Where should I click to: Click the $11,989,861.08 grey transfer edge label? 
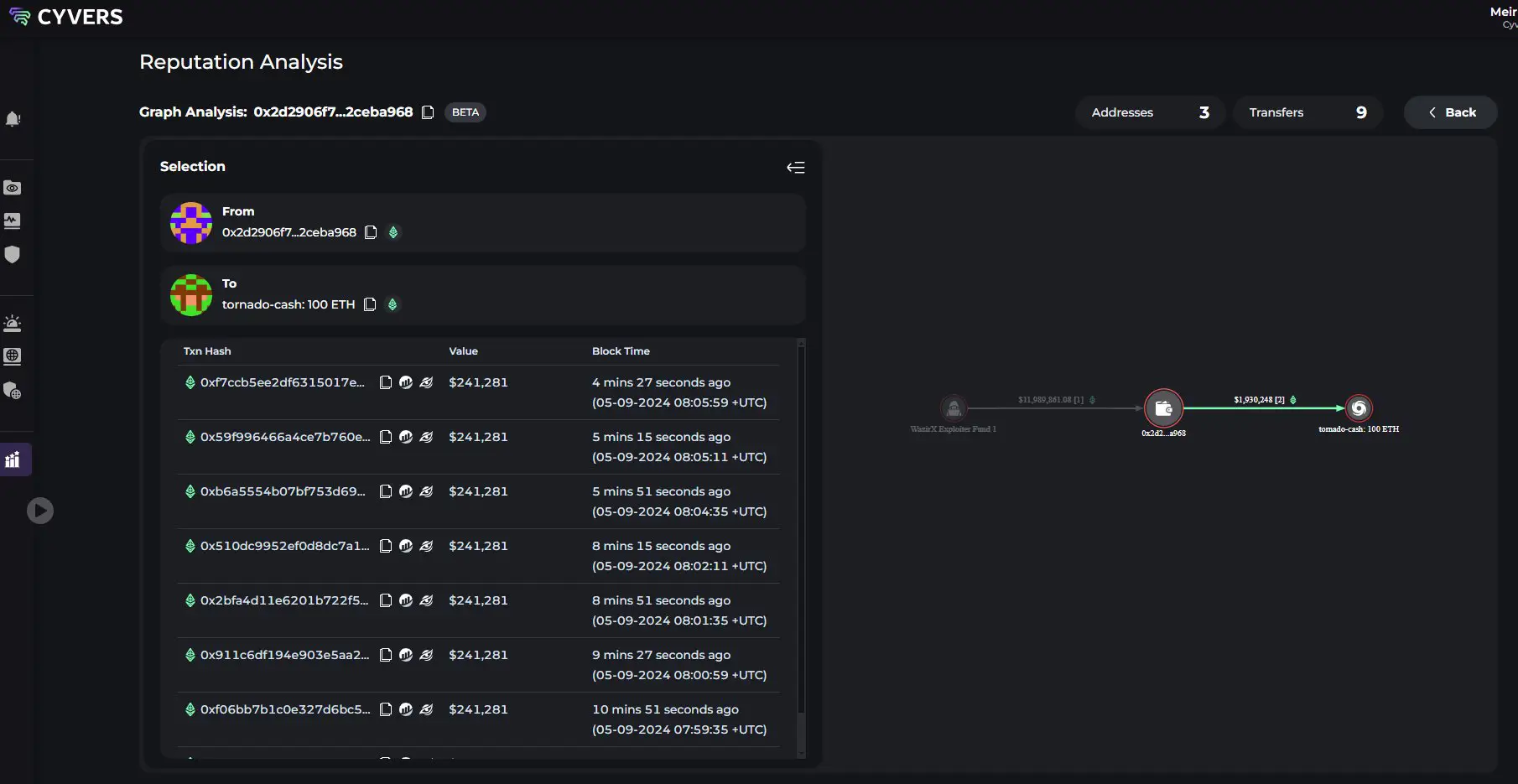point(1051,400)
